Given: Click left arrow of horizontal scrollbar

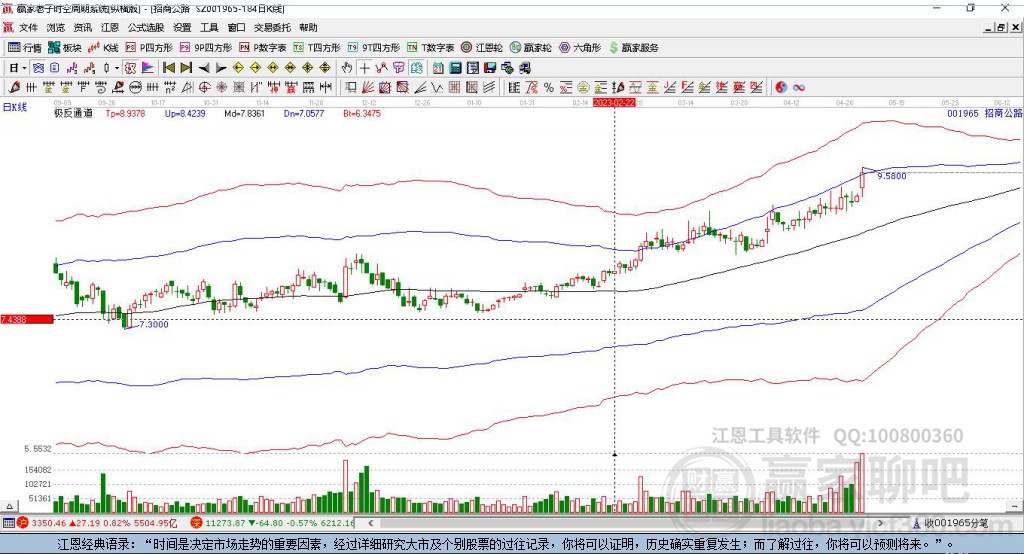Looking at the screenshot, I should click(x=371, y=523).
